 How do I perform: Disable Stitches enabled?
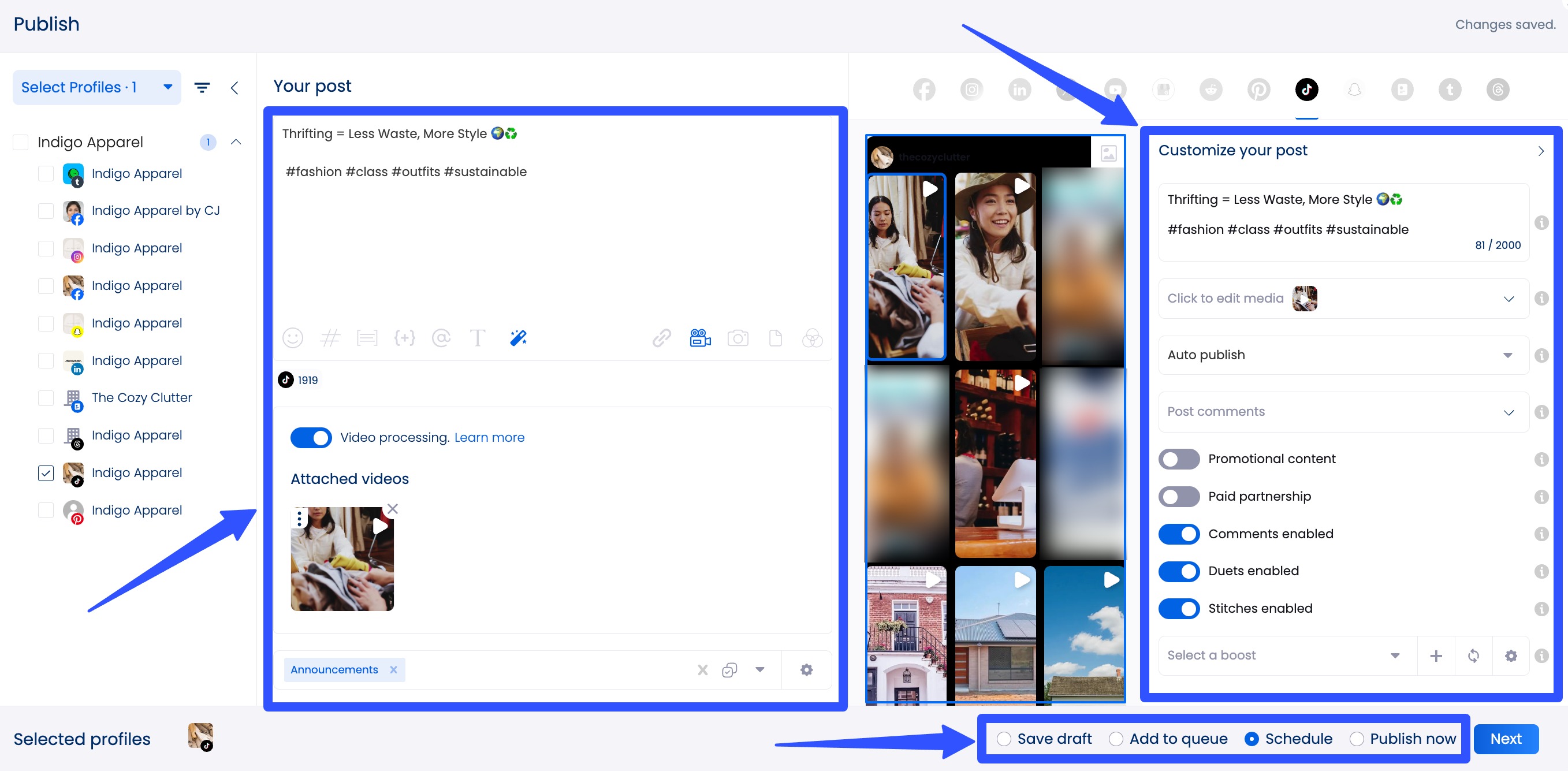[1178, 609]
